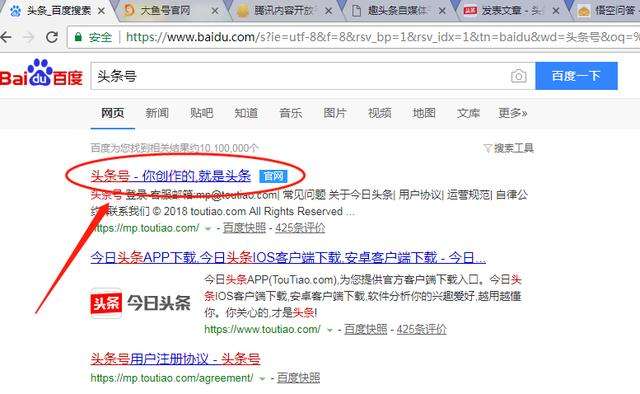Image resolution: width=640 pixels, height=394 pixels.
Task: Select the 地图 search category
Action: tap(424, 113)
